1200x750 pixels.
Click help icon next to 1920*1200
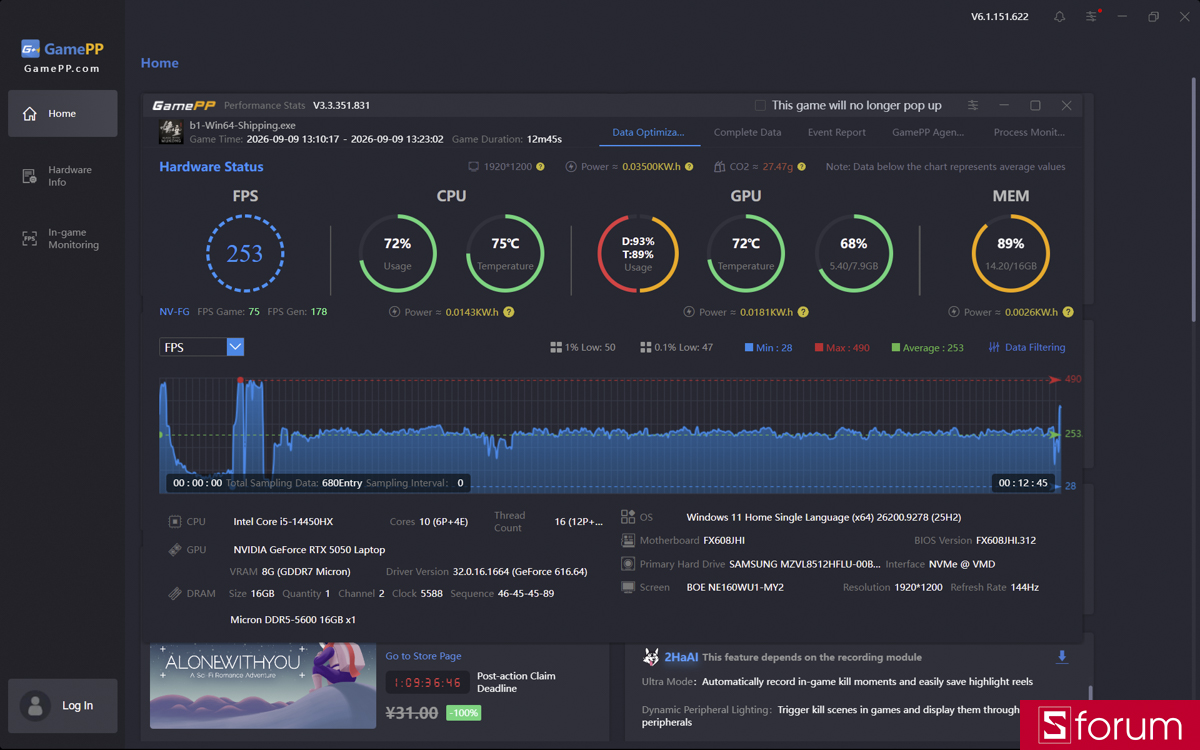click(x=541, y=167)
